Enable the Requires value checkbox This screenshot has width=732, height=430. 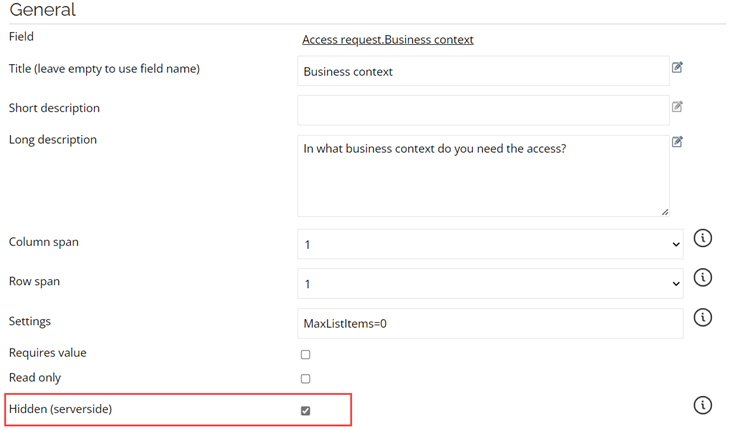(x=305, y=355)
